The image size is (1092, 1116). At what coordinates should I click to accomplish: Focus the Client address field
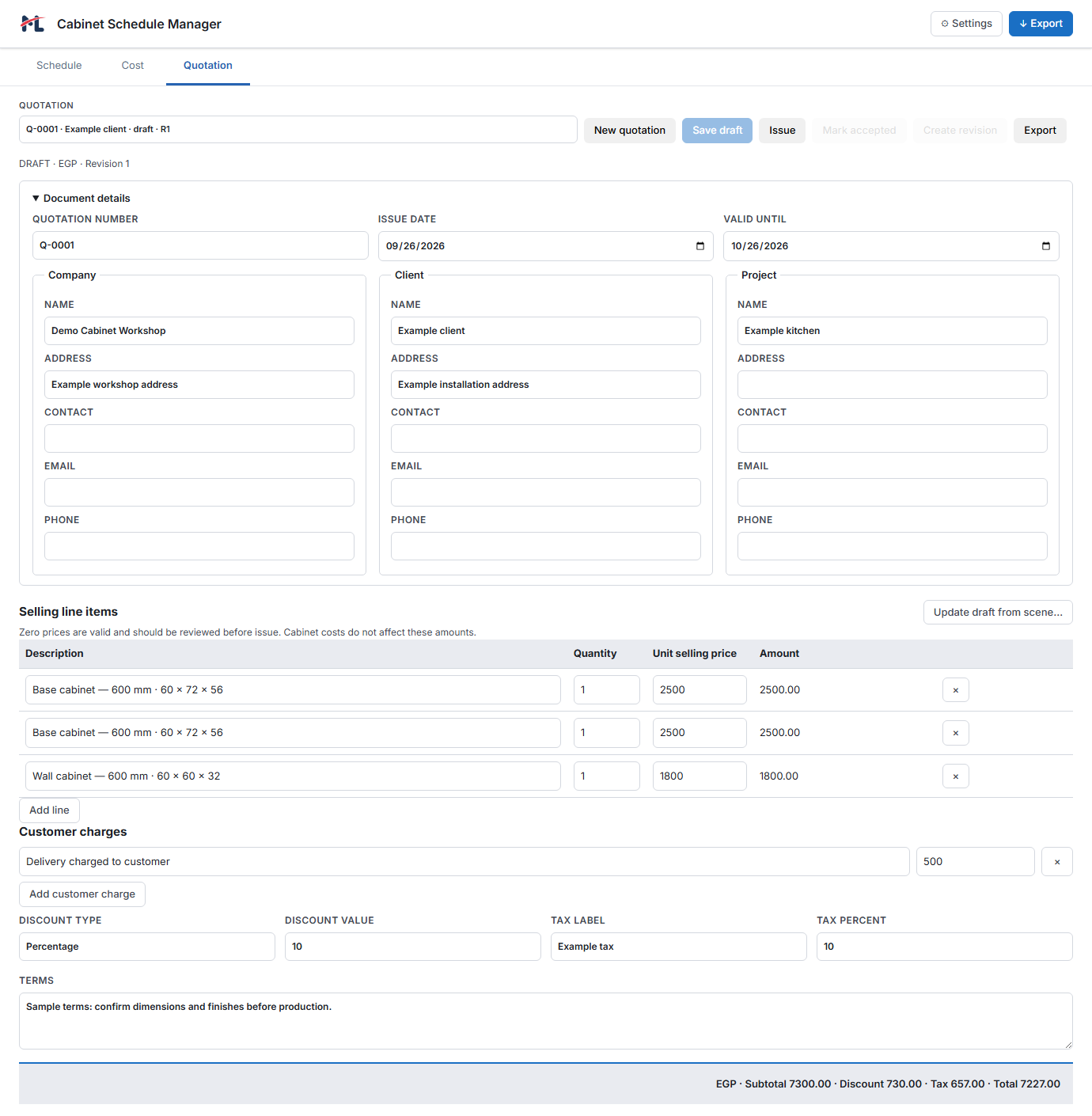pyautogui.click(x=546, y=385)
